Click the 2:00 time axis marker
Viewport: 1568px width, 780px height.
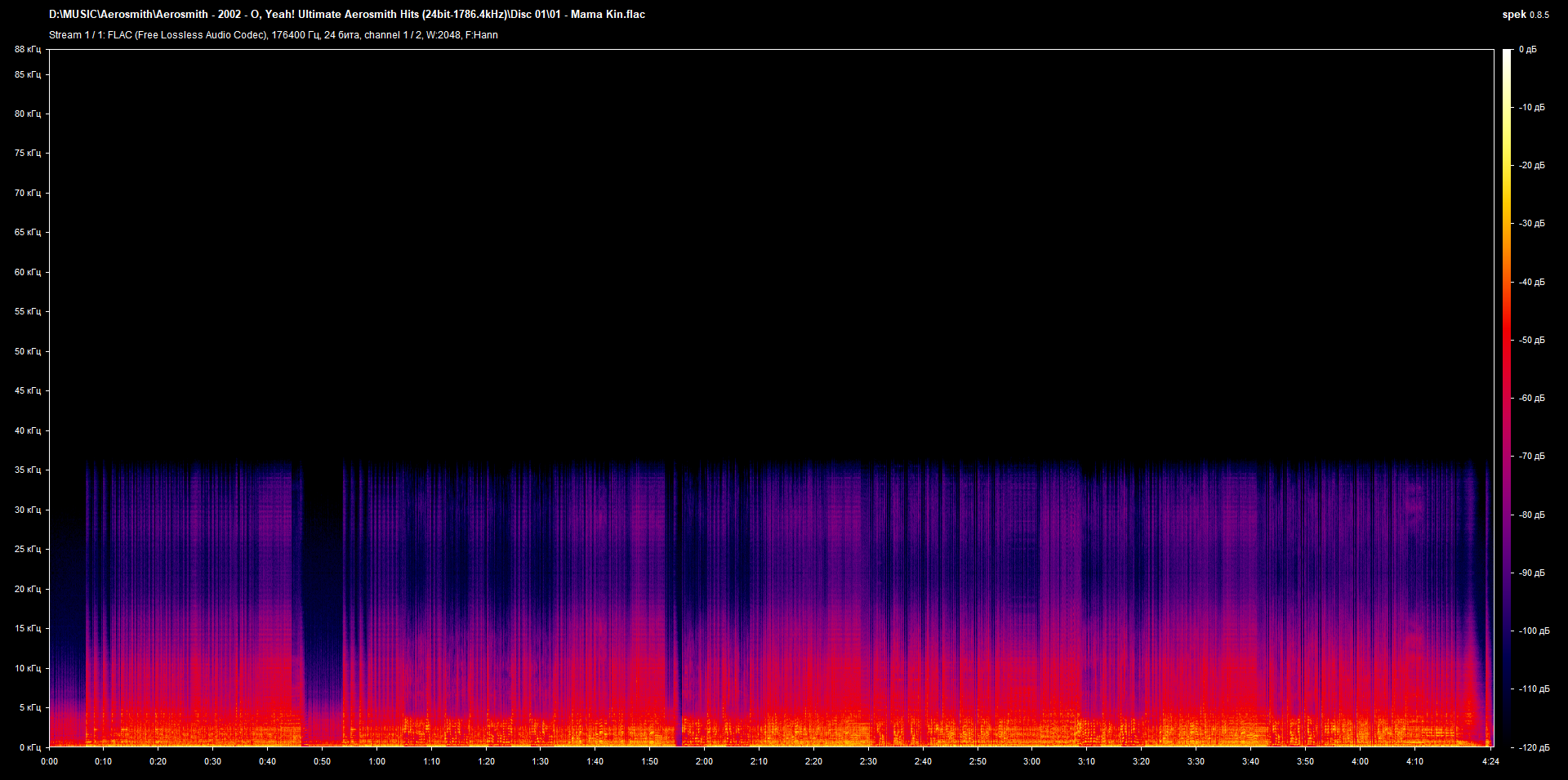[703, 761]
